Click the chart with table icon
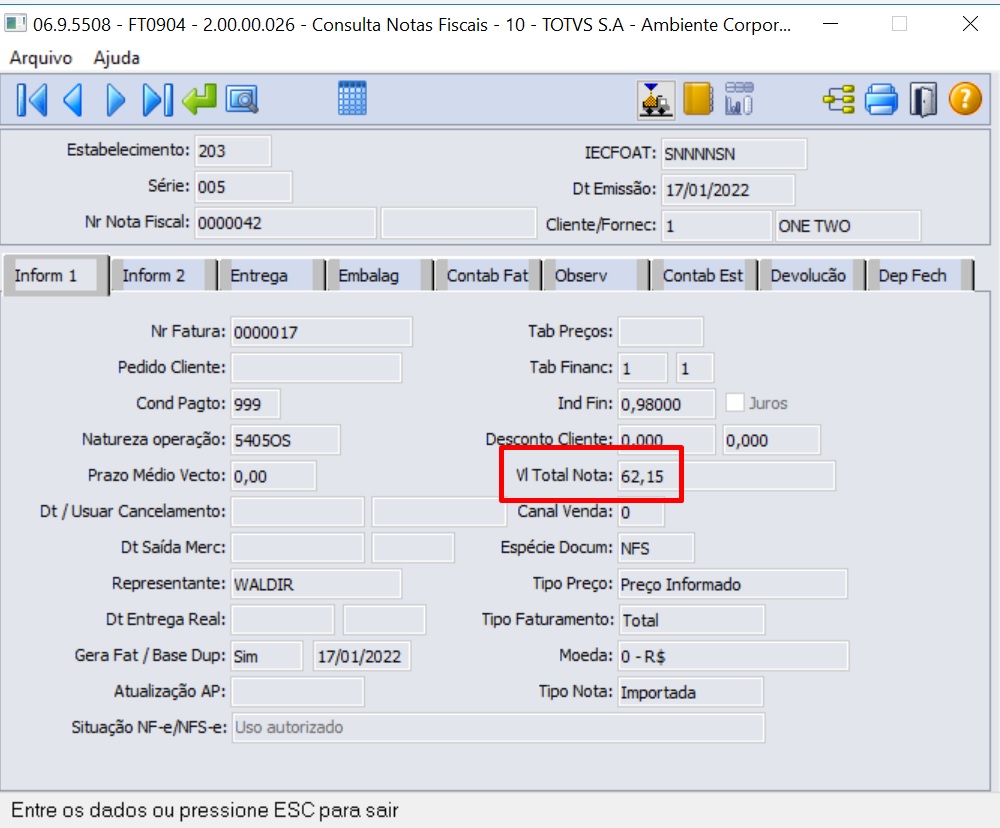 [739, 99]
